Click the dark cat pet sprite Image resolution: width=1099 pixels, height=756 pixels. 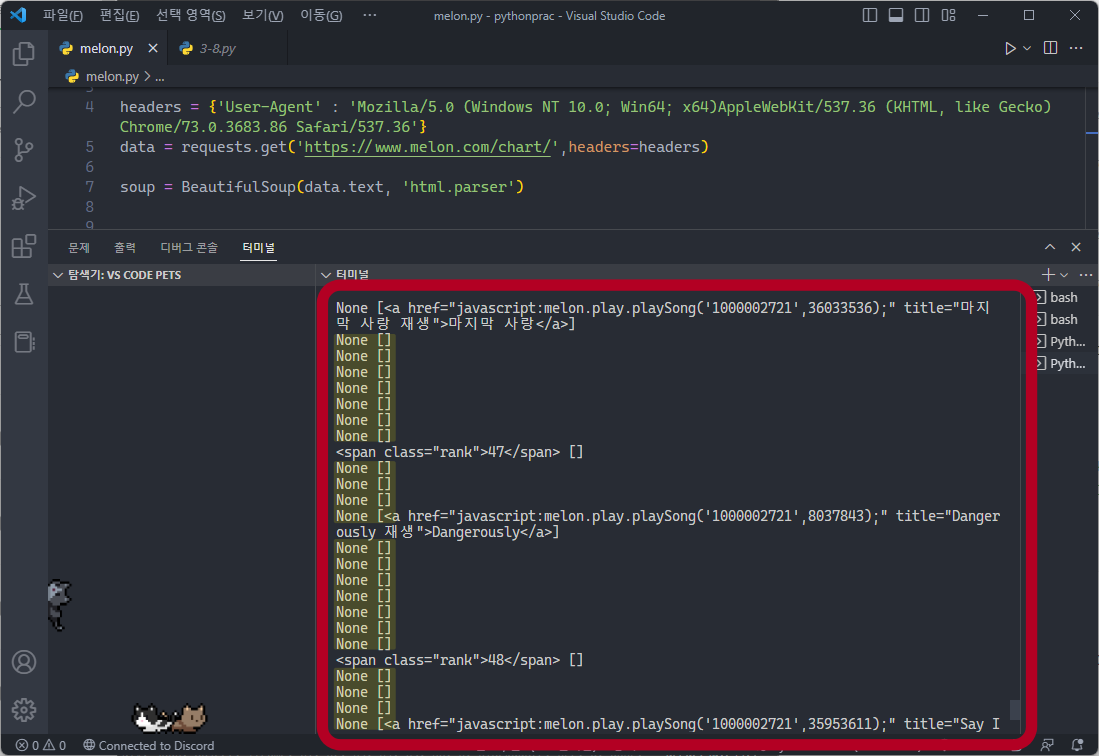pyautogui.click(x=59, y=605)
